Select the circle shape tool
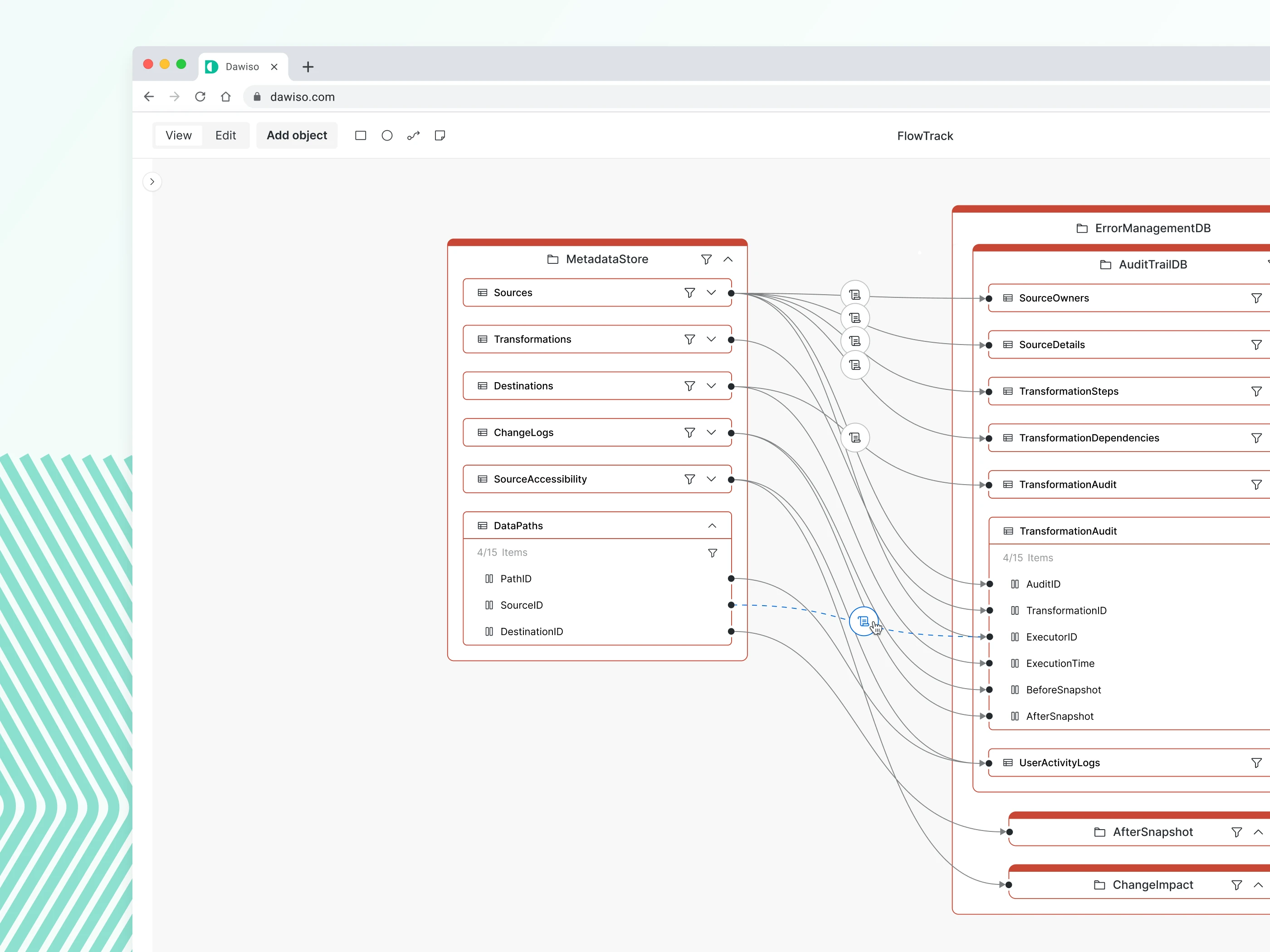This screenshot has width=1270, height=952. point(387,136)
